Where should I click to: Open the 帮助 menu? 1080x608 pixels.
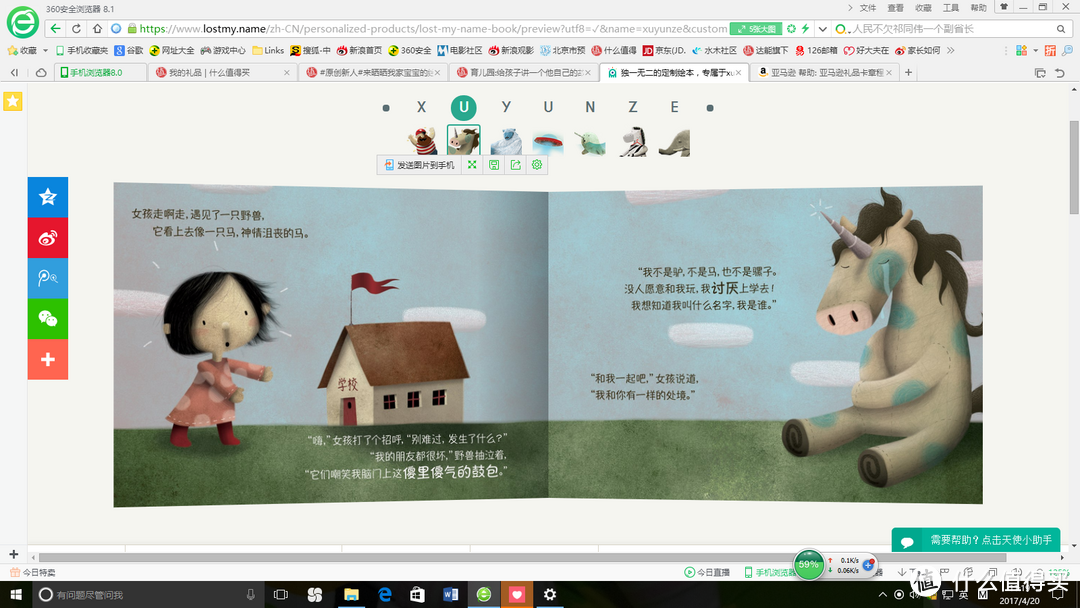pyautogui.click(x=978, y=8)
